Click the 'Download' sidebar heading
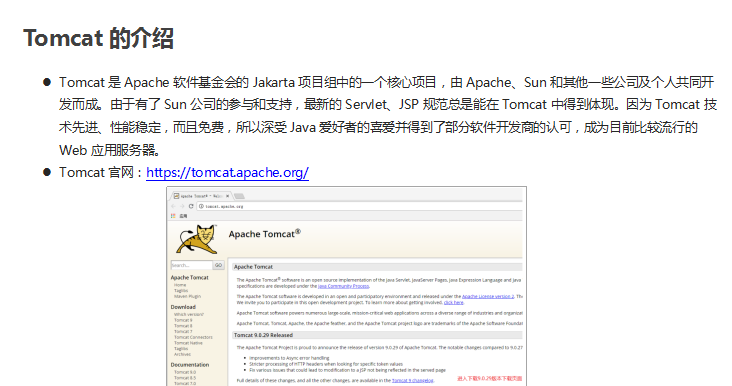The height and width of the screenshot is (386, 732). [x=183, y=307]
